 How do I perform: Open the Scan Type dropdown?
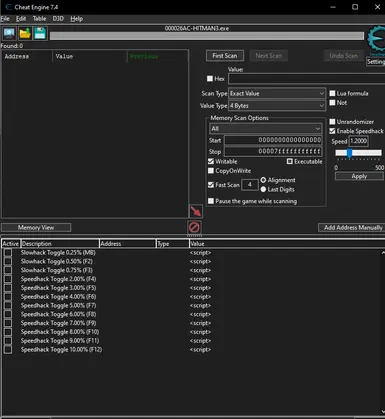point(277,94)
